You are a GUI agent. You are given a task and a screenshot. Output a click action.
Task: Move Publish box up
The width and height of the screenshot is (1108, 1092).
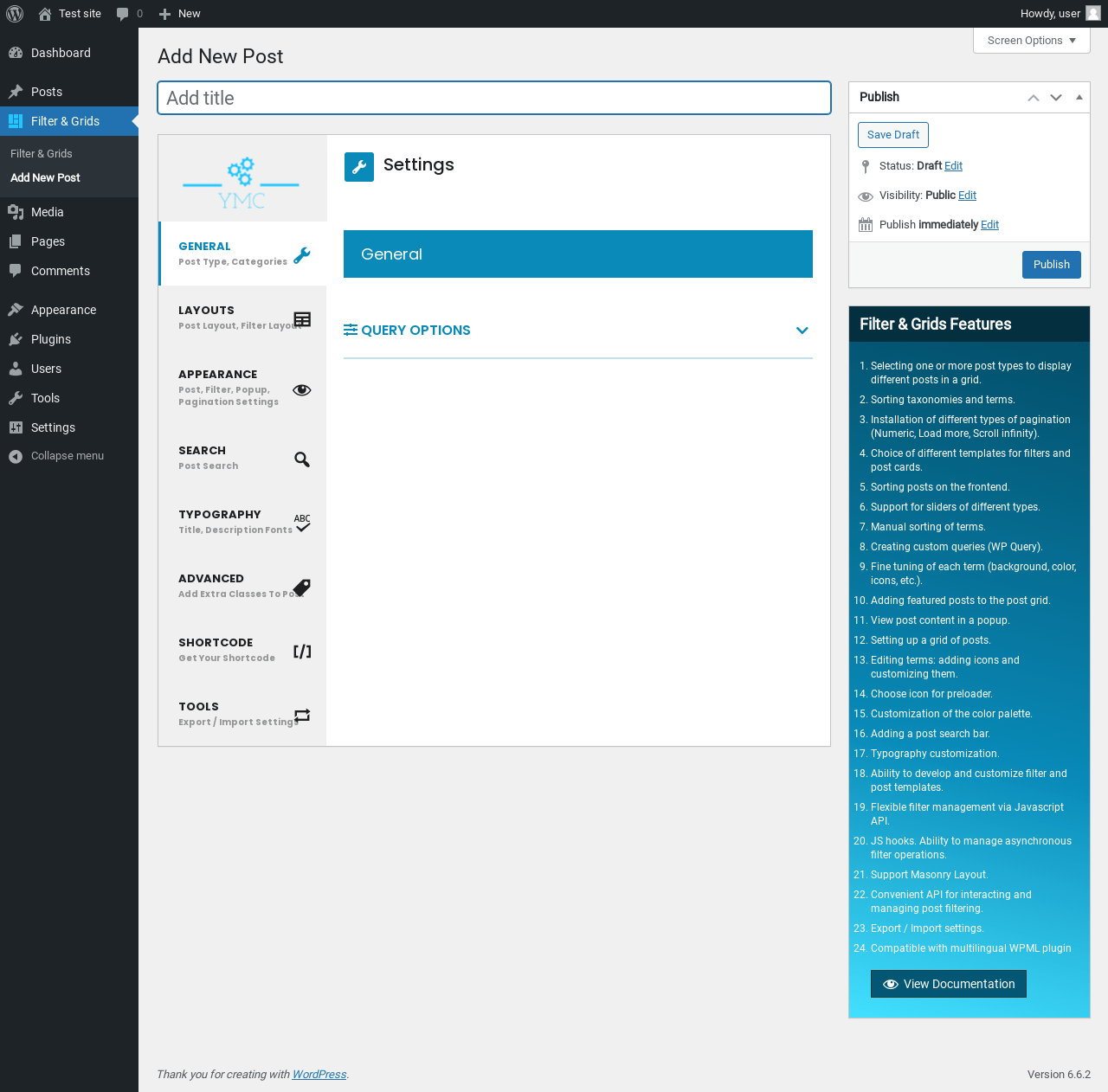pyautogui.click(x=1034, y=98)
